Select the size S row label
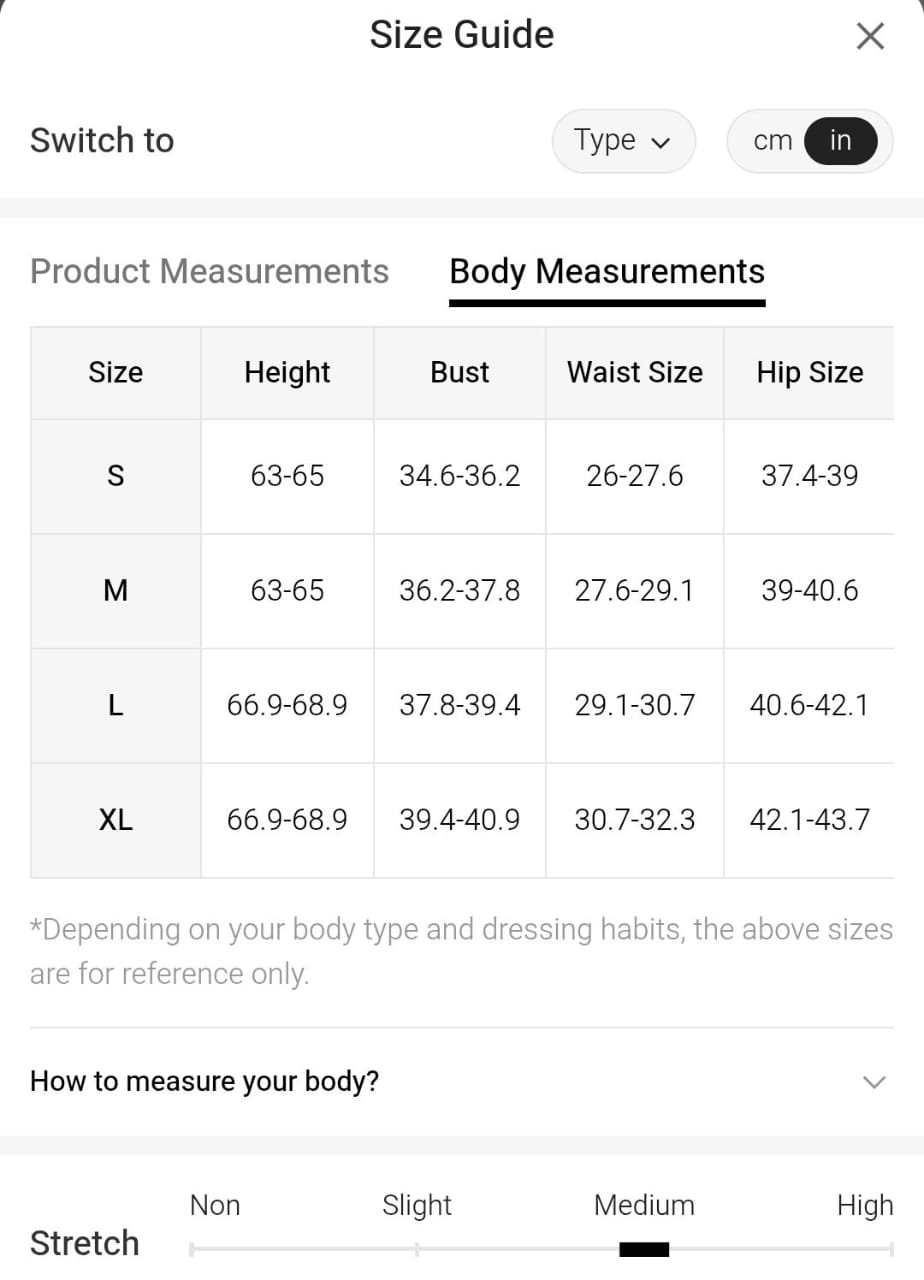924x1280 pixels. pyautogui.click(x=116, y=476)
